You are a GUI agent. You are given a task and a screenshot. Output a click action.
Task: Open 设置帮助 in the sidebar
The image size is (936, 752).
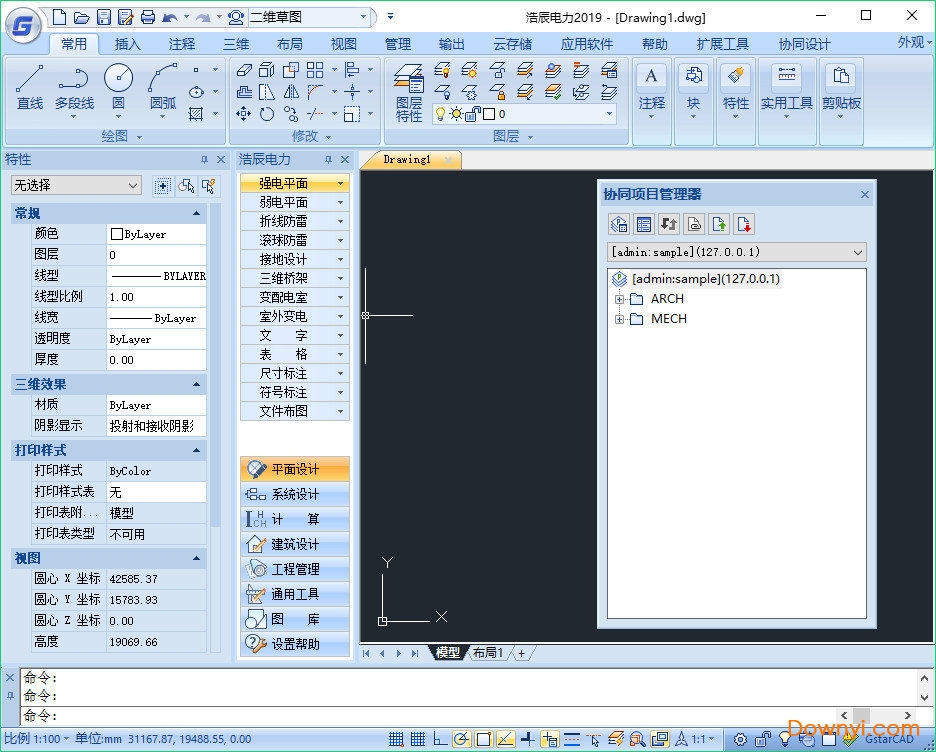point(295,644)
